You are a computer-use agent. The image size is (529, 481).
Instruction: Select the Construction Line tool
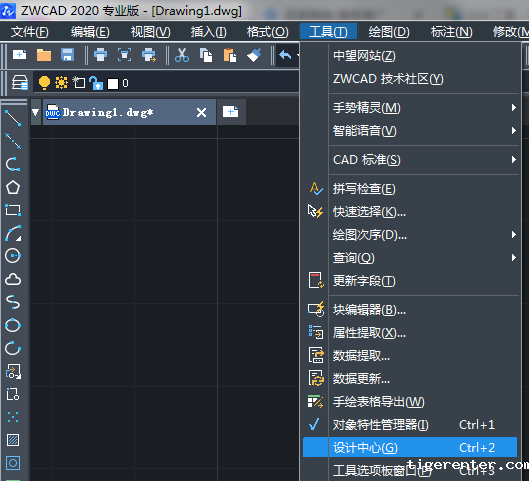pos(13,141)
